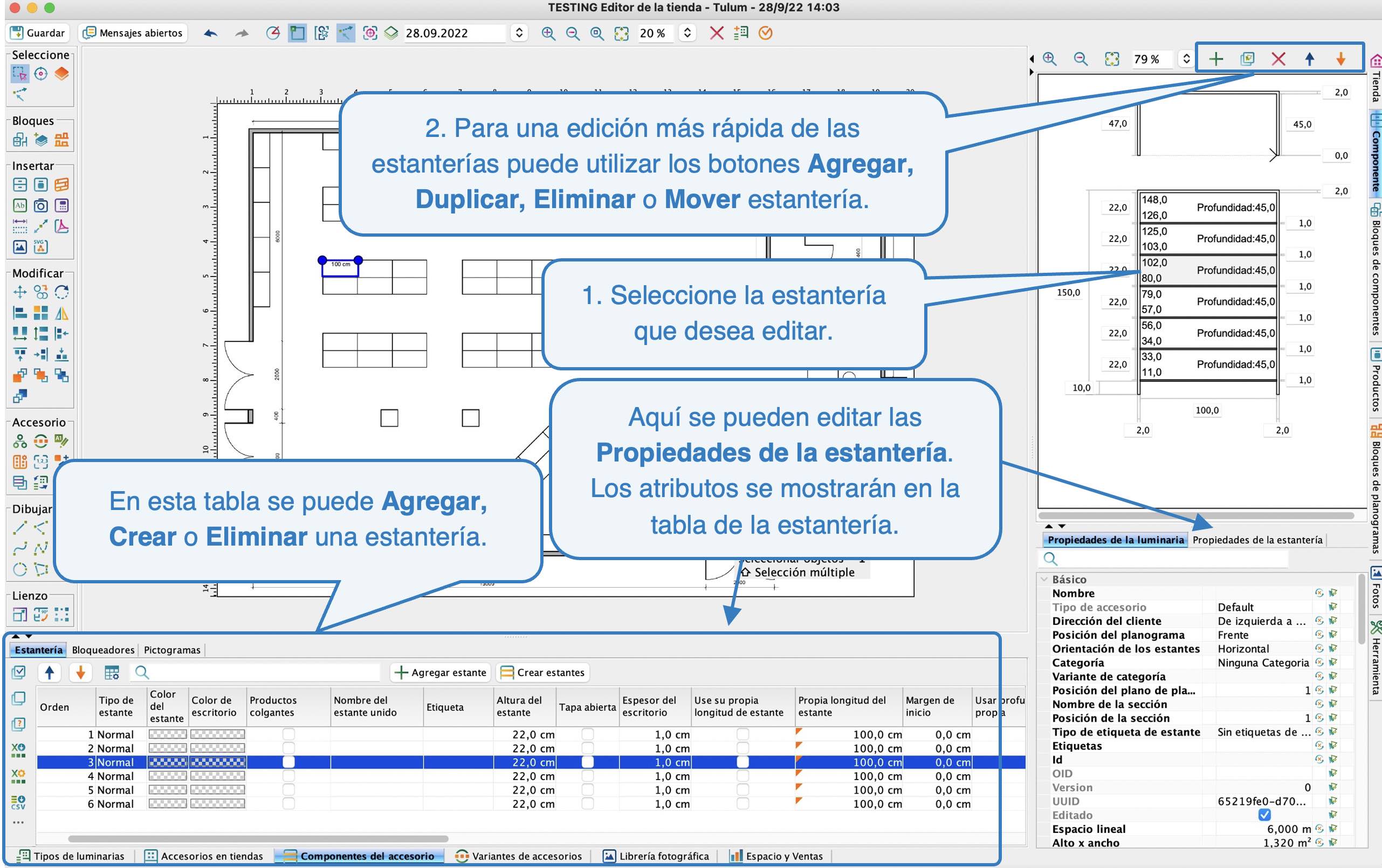Click the red X delete icon in the main toolbar
Viewport: 1382px width, 868px height.
pyautogui.click(x=716, y=33)
